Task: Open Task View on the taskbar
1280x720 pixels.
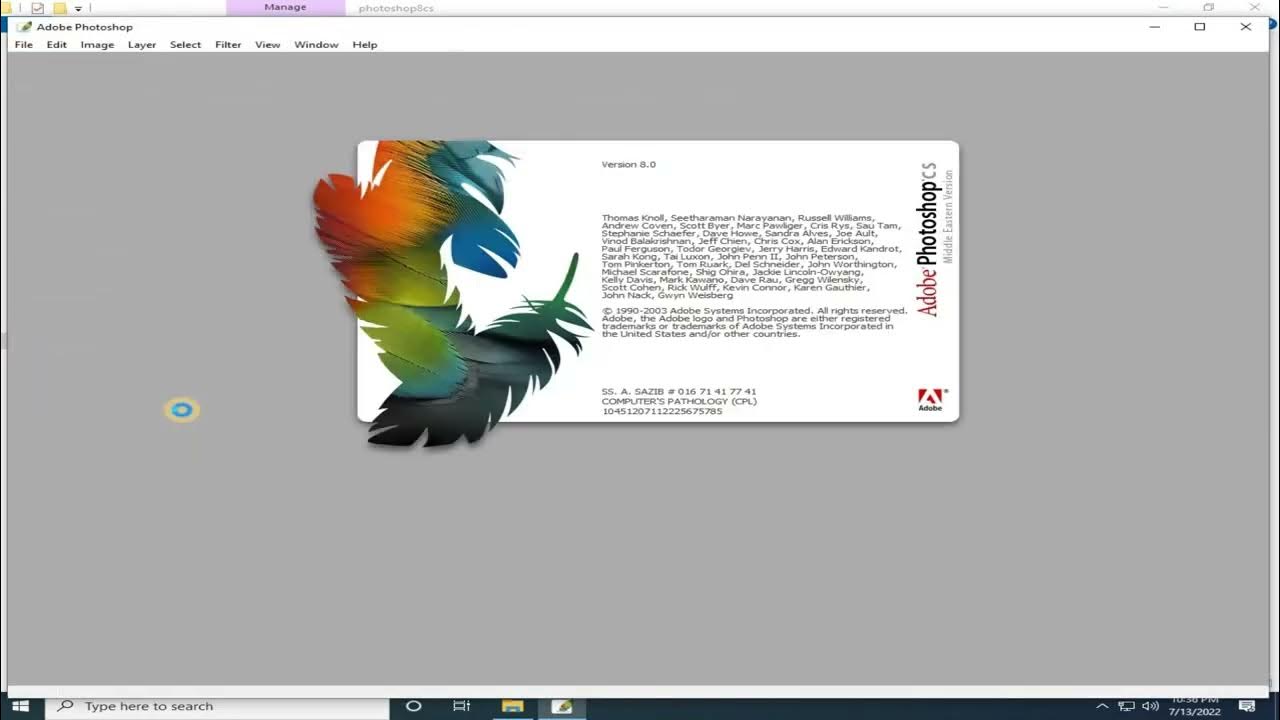Action: point(461,706)
